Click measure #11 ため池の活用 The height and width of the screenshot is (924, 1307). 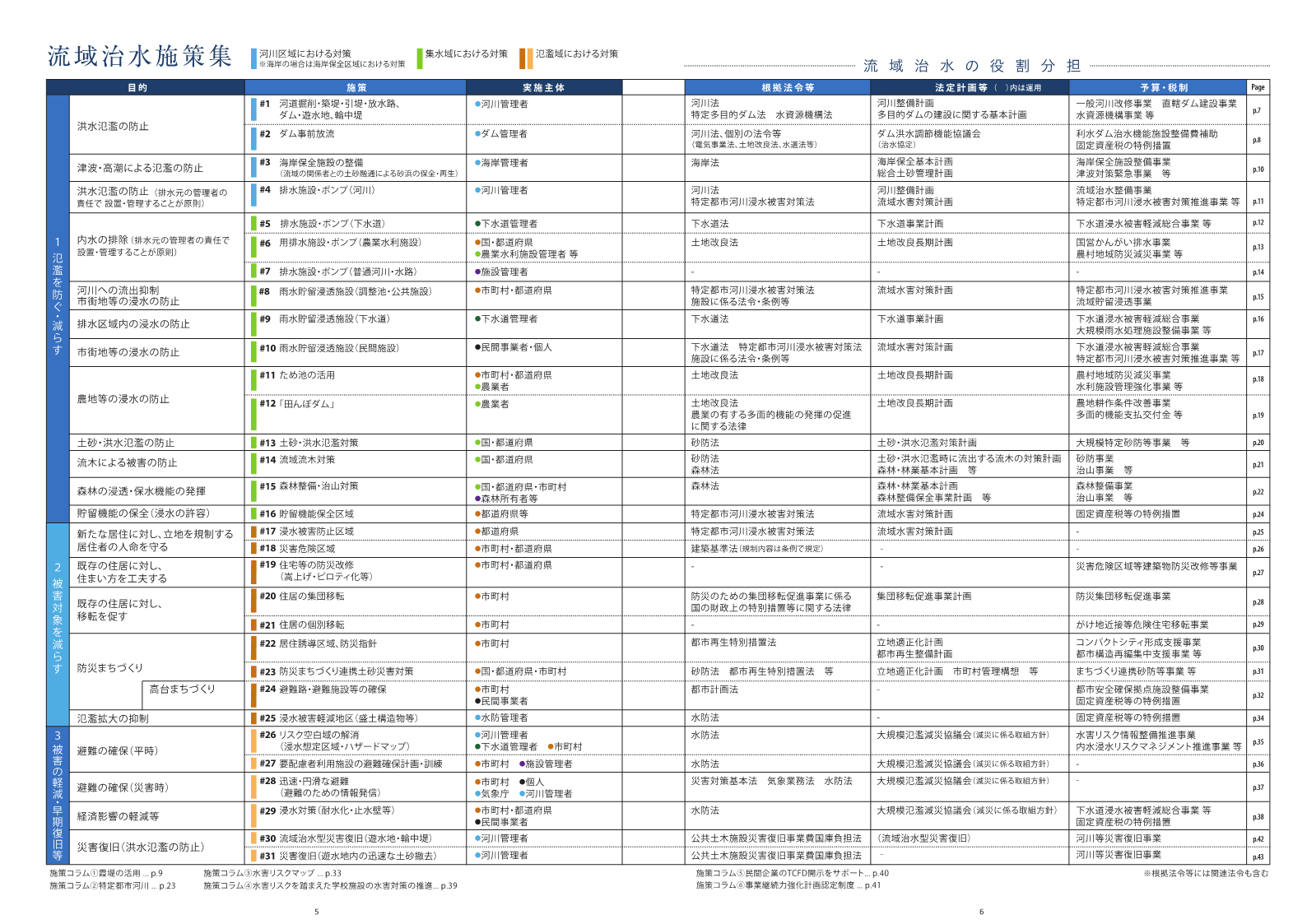297,375
